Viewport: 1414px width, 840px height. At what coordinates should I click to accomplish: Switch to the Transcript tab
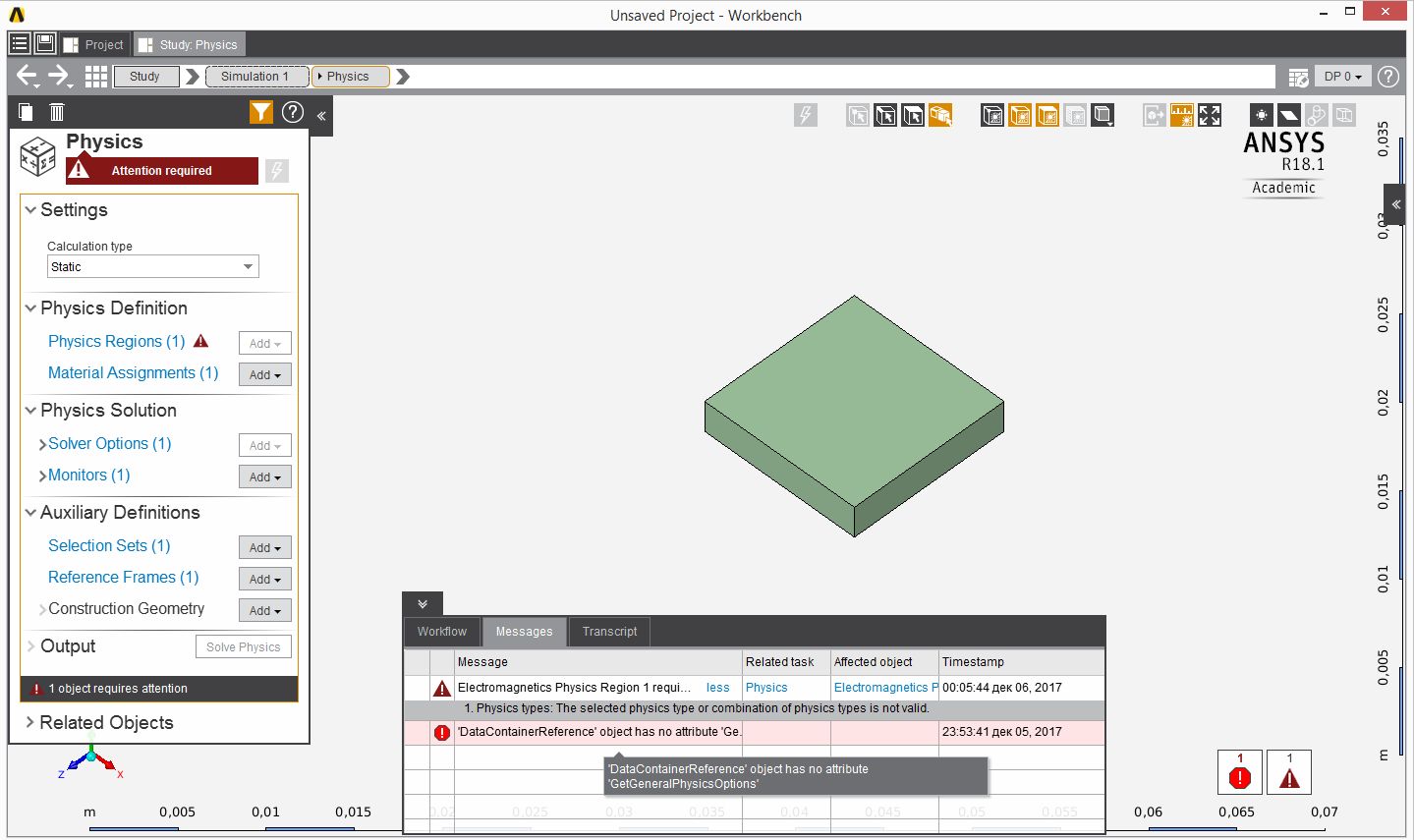610,632
